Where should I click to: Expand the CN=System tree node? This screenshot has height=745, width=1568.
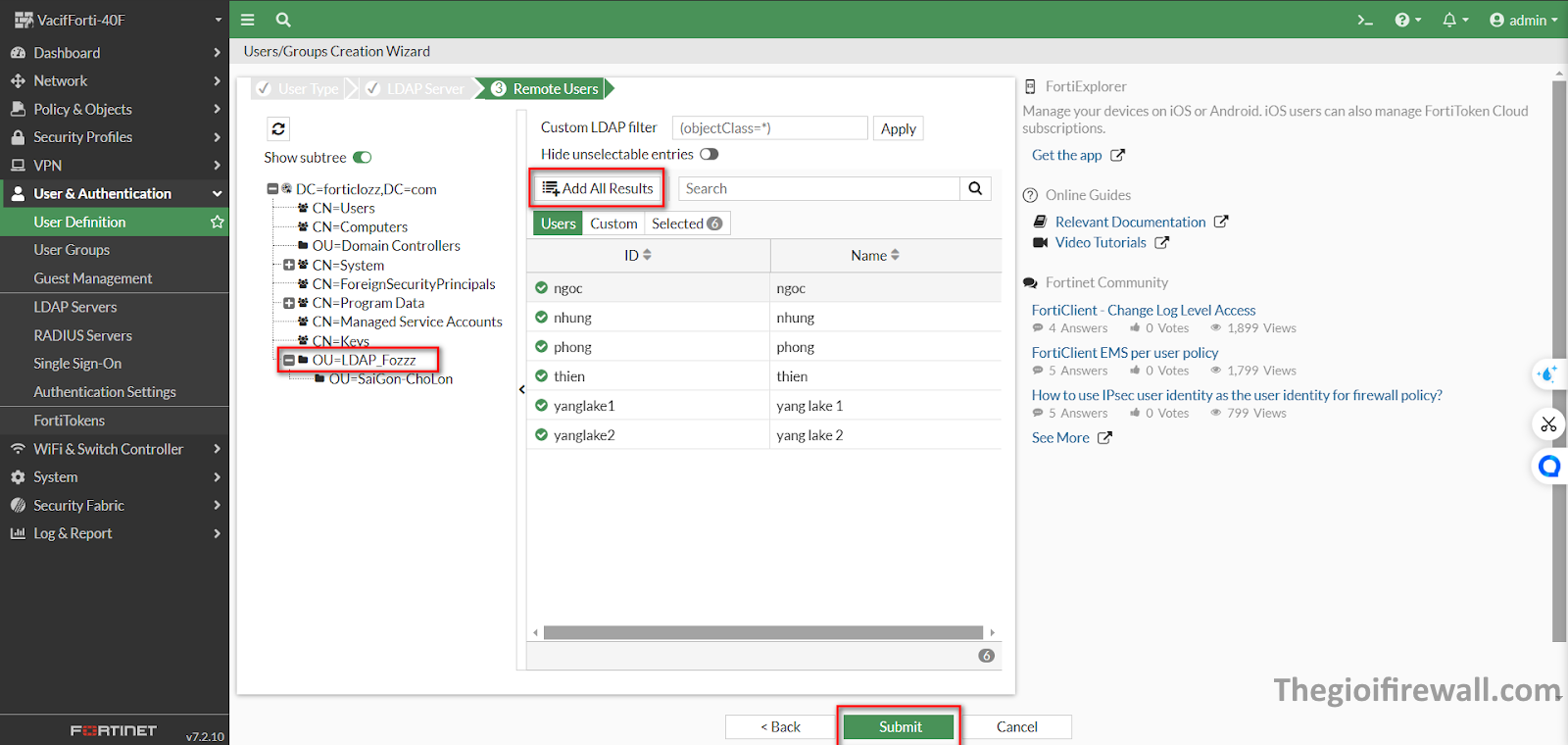[x=289, y=266]
